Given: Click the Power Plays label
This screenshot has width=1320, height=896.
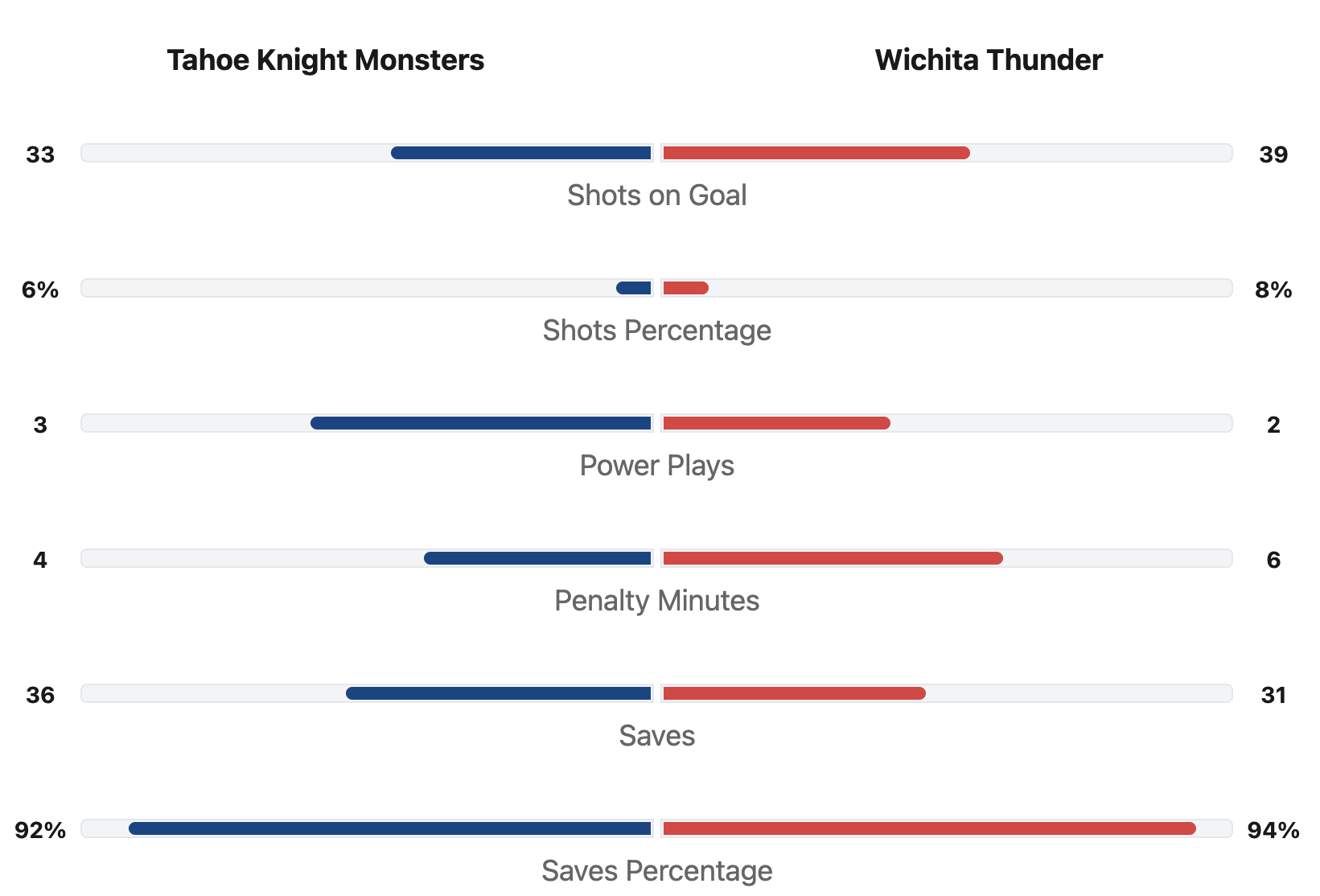Looking at the screenshot, I should coord(656,466).
